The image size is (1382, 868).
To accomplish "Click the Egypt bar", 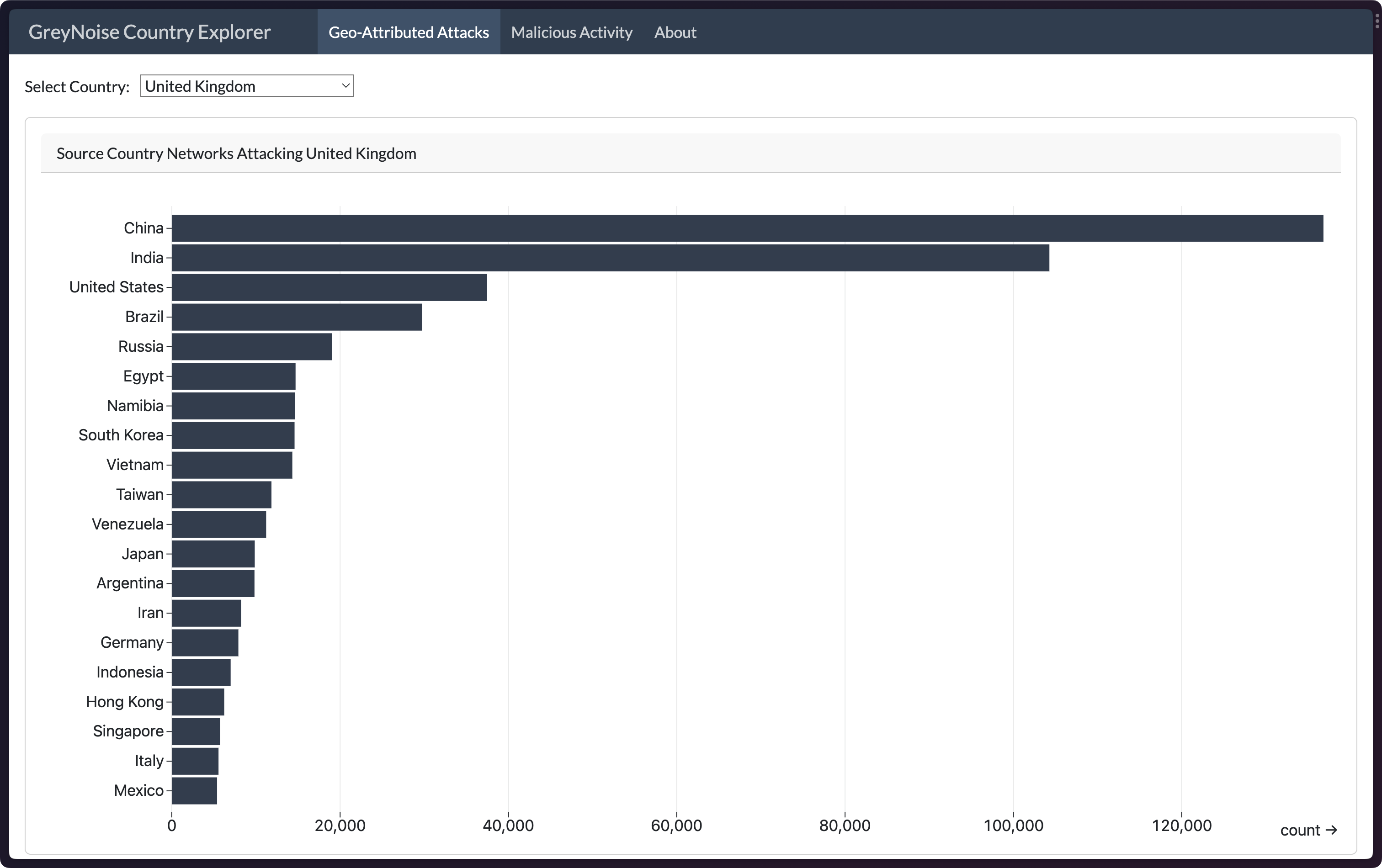I will [x=233, y=376].
